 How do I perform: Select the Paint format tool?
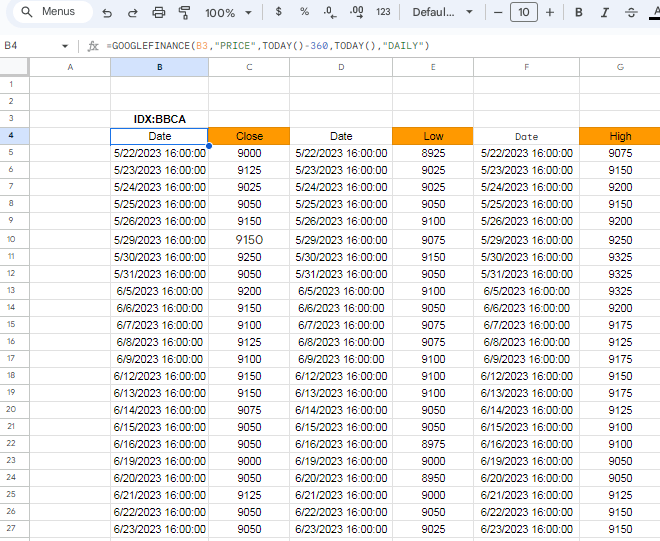coord(184,13)
